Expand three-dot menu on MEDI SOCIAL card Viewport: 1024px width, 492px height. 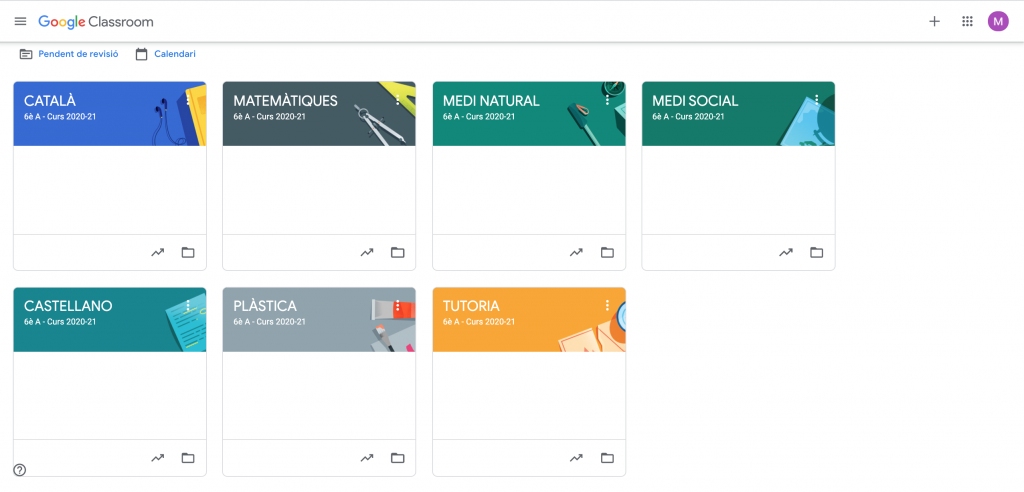pyautogui.click(x=816, y=100)
